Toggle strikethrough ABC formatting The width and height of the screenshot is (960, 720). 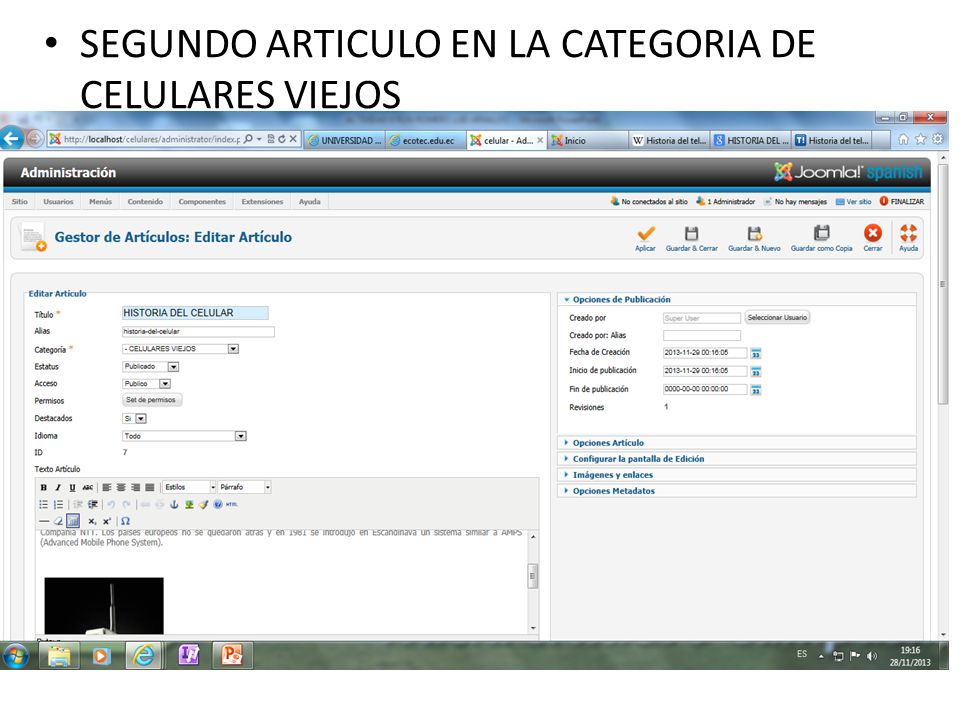coord(88,487)
